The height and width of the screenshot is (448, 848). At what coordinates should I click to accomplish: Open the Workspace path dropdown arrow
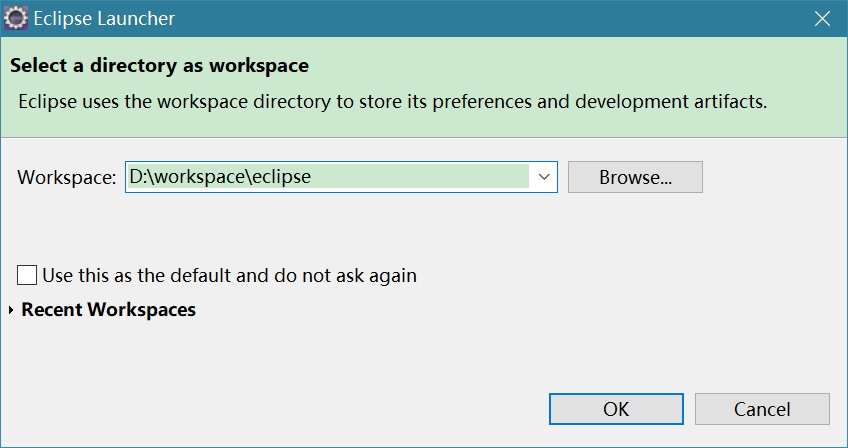pos(544,177)
